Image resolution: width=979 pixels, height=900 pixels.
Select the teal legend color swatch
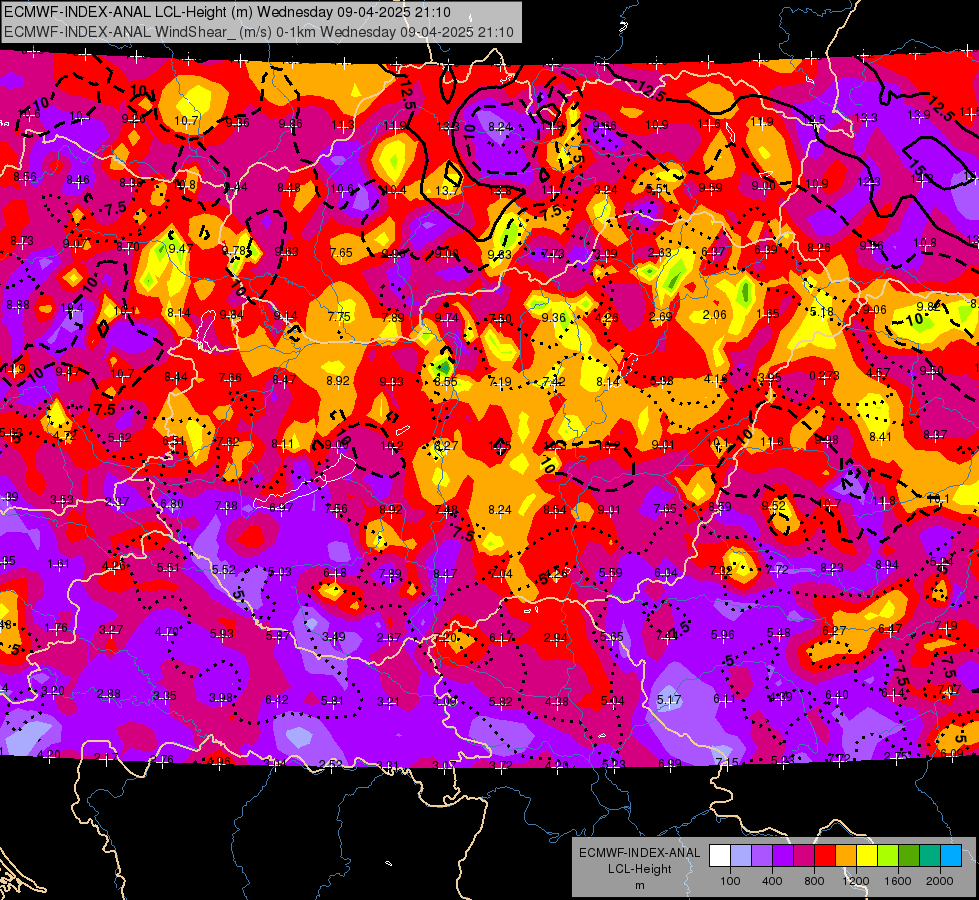click(x=930, y=856)
